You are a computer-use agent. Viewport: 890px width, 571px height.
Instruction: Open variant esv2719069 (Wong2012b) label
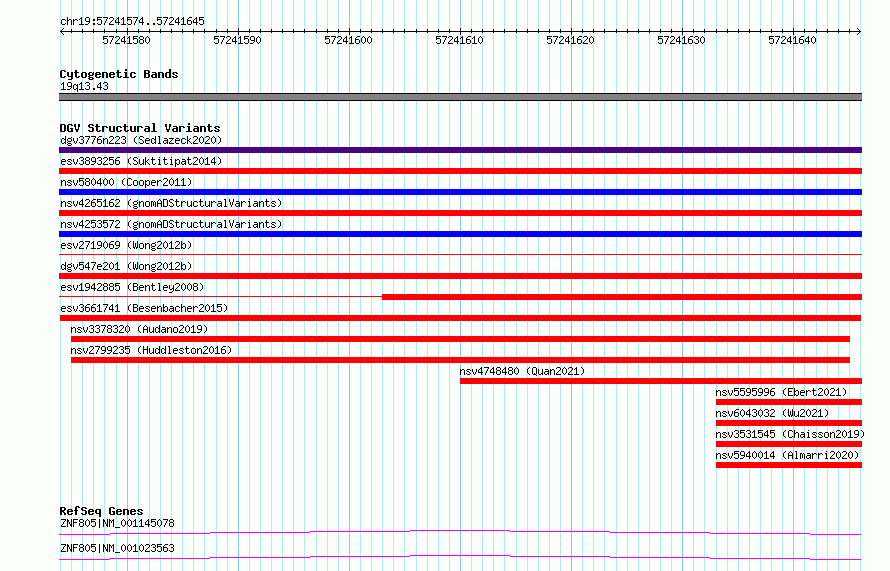point(126,245)
